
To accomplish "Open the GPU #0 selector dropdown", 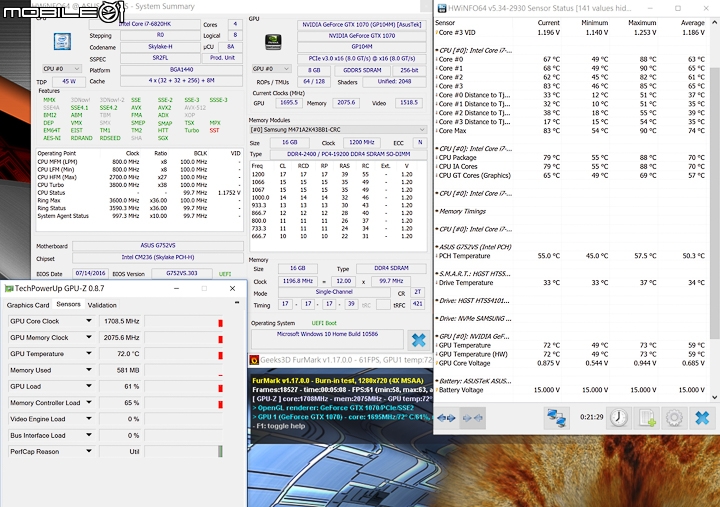I will (x=271, y=69).
